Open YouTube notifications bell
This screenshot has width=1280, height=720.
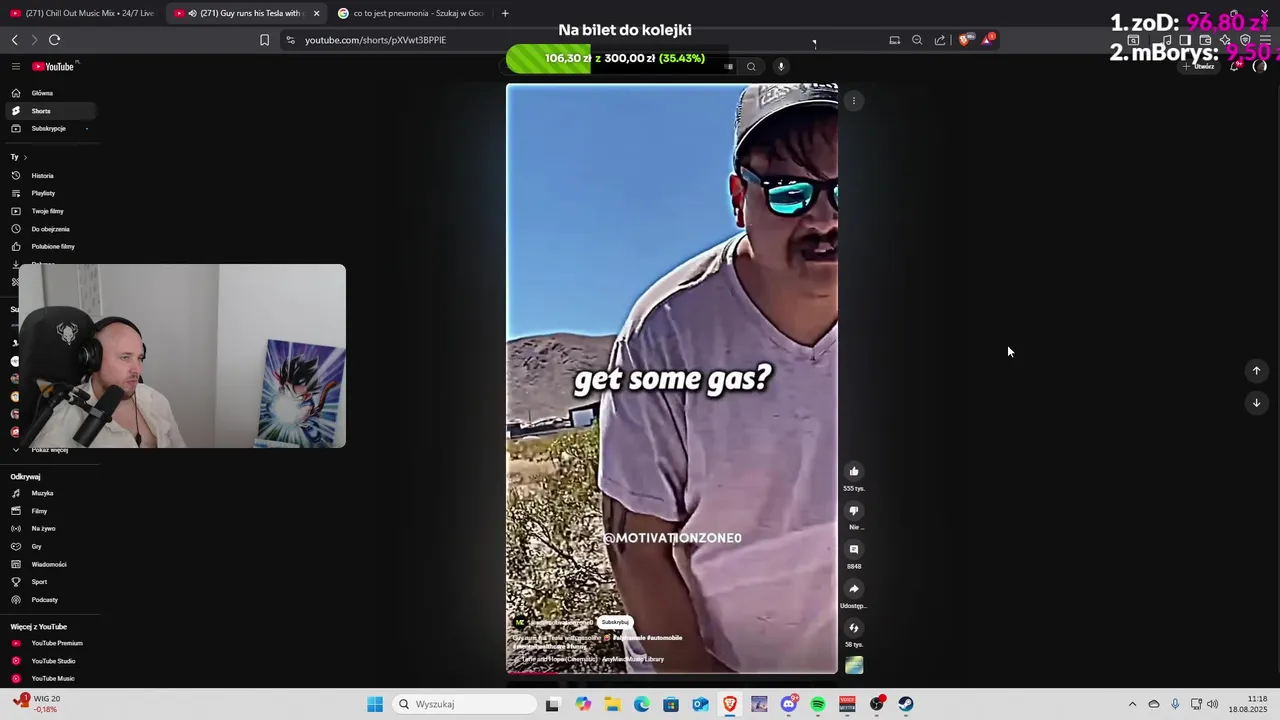tap(1235, 66)
